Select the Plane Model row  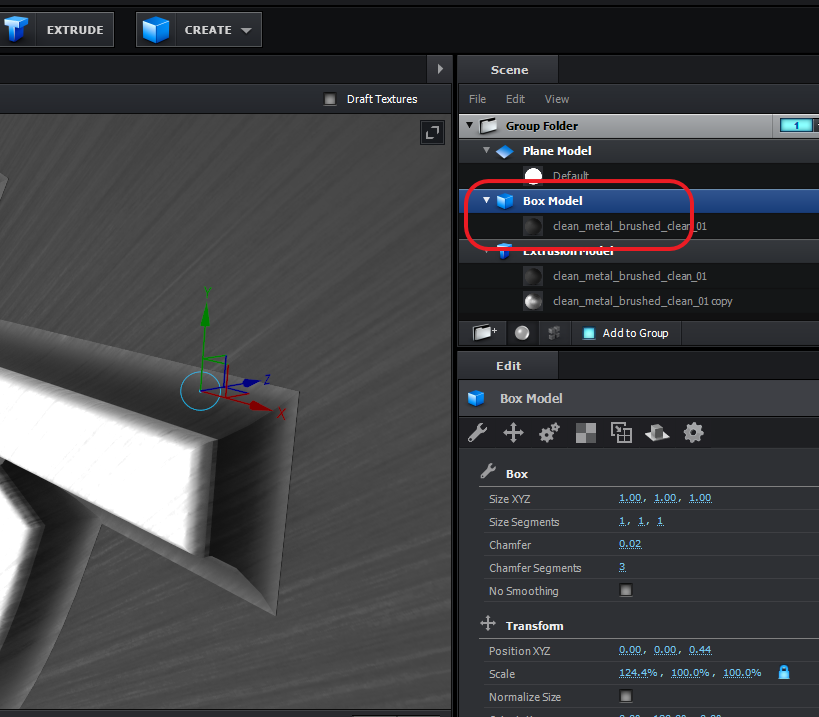coord(639,151)
